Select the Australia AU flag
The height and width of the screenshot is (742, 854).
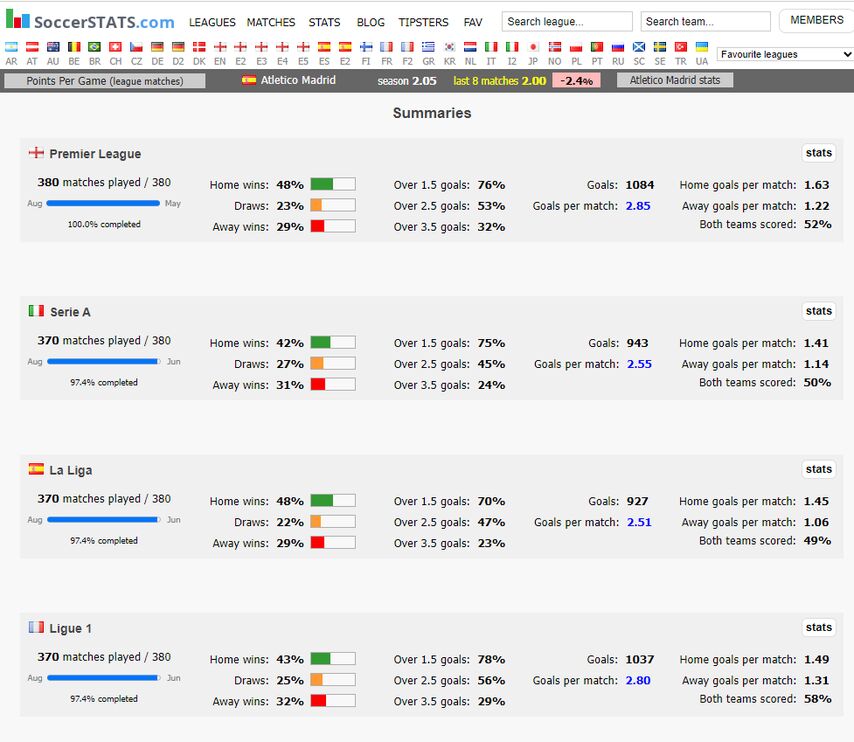tap(53, 47)
